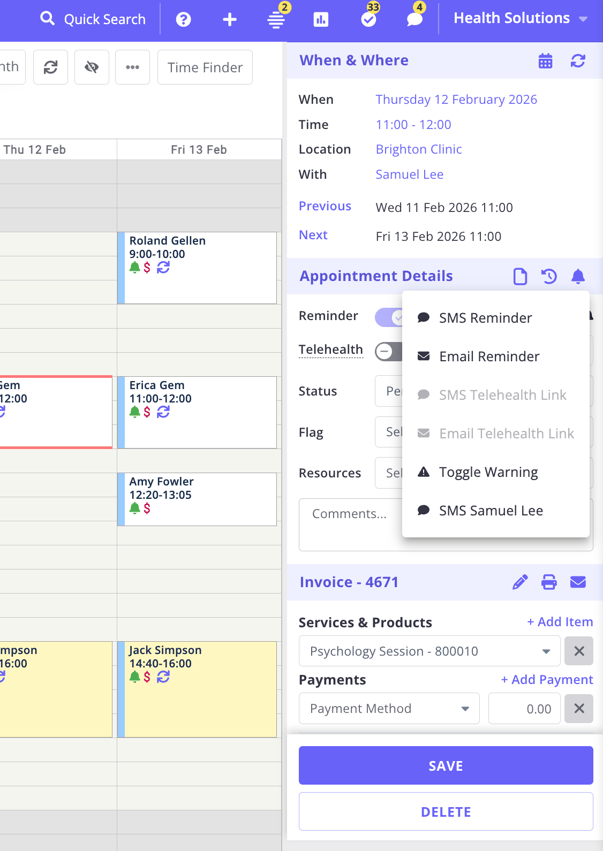Viewport: 603px width, 851px height.
Task: Open the Psychology Session service dropdown
Action: click(431, 651)
